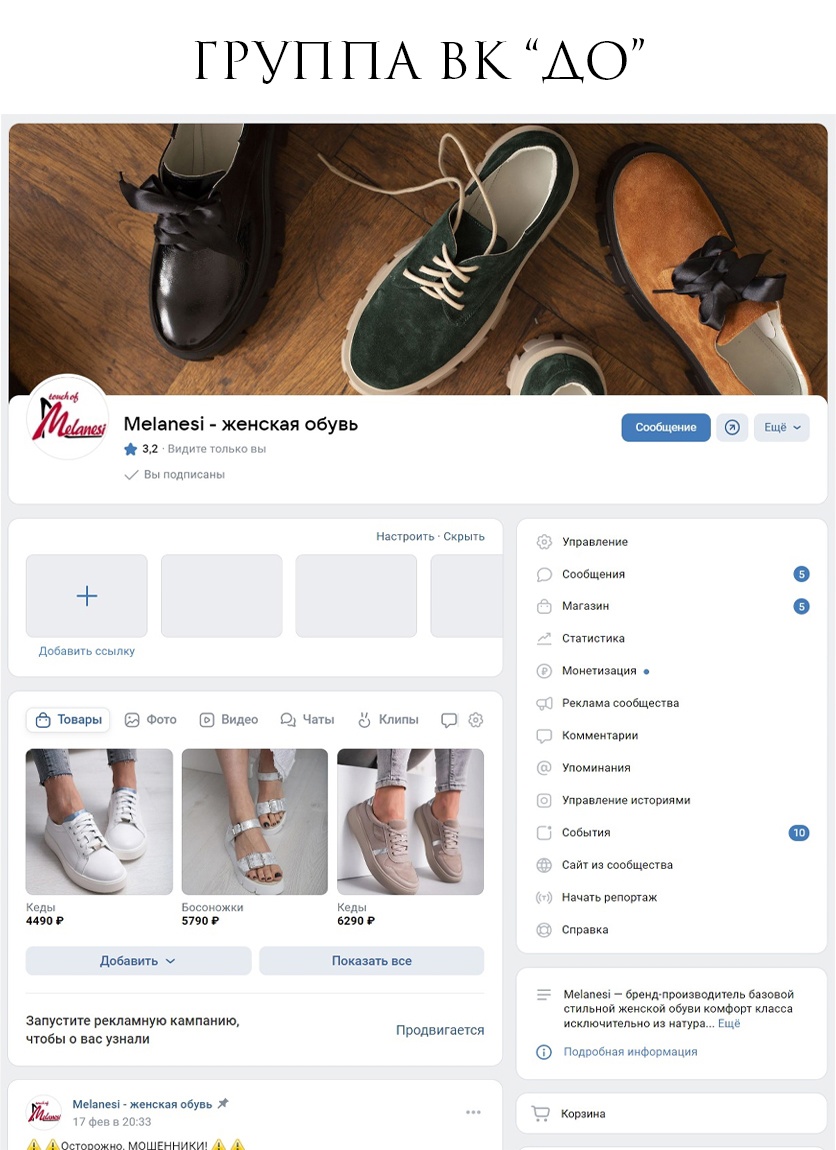Click the События icon in sidebar

544,832
